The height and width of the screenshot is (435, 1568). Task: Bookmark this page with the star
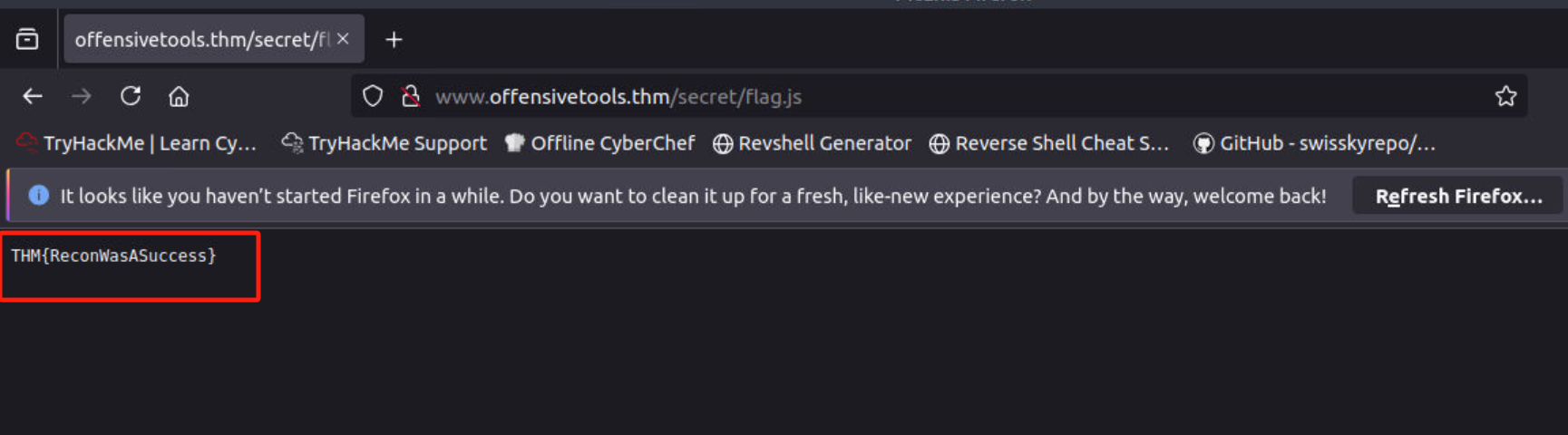coord(1505,96)
